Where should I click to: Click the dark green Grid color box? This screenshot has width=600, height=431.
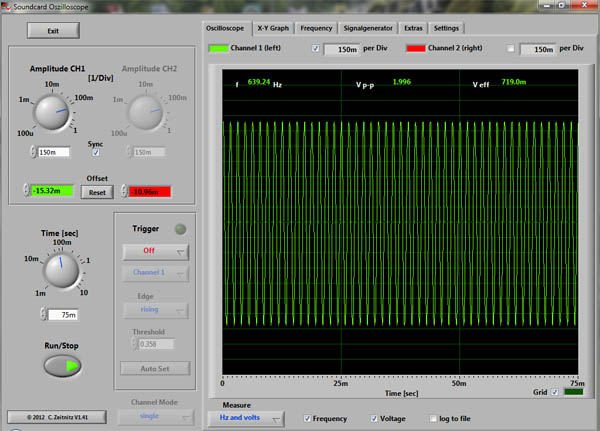(574, 393)
